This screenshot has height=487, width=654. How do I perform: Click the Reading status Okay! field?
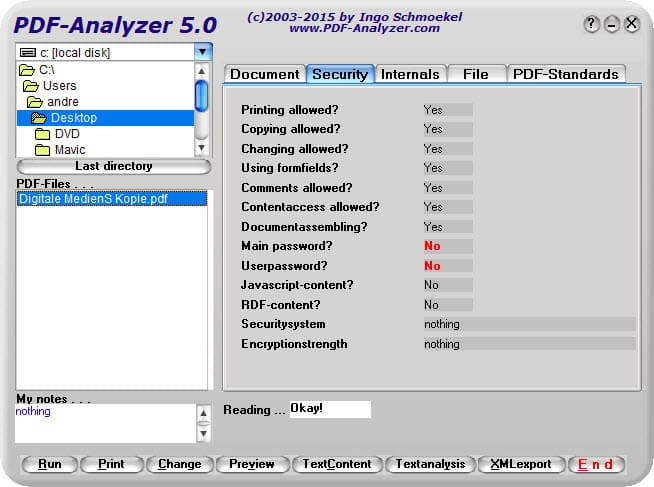point(330,409)
